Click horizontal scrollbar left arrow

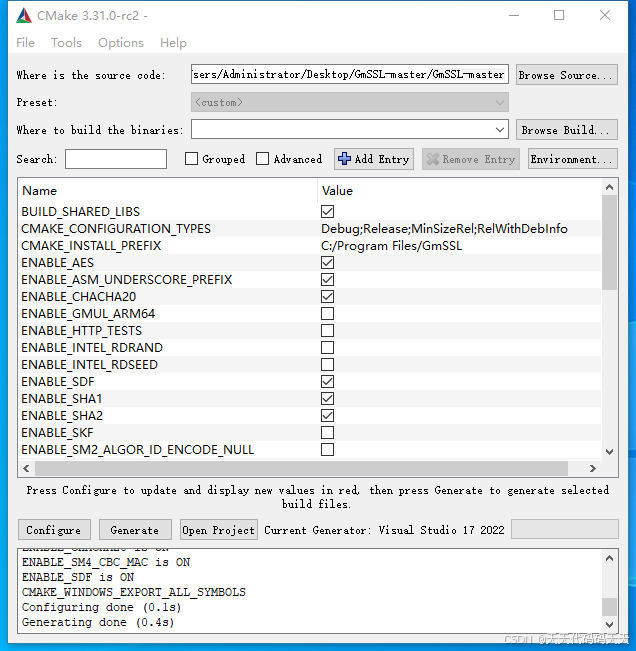(x=27, y=468)
